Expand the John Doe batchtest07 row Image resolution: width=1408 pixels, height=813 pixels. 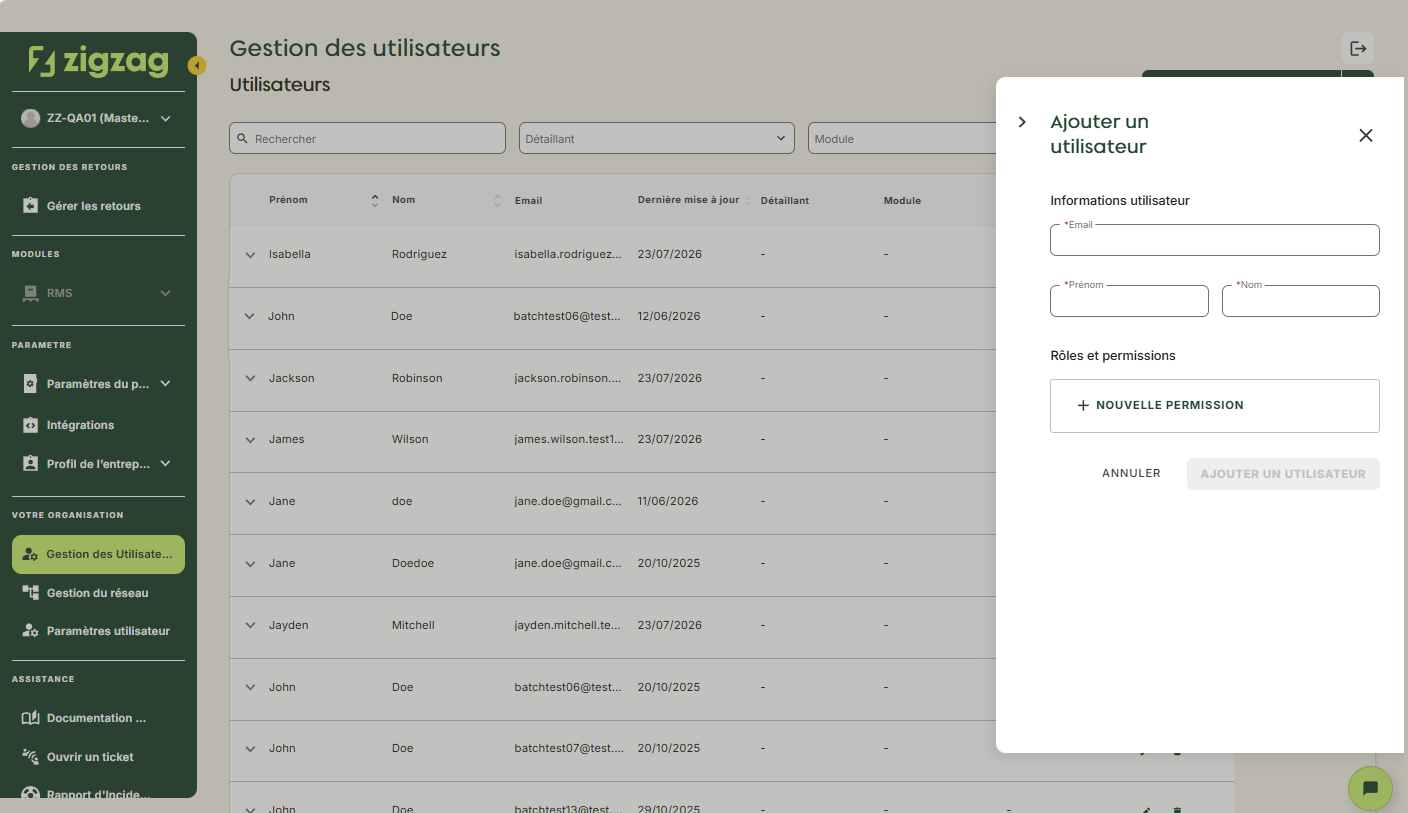point(250,749)
